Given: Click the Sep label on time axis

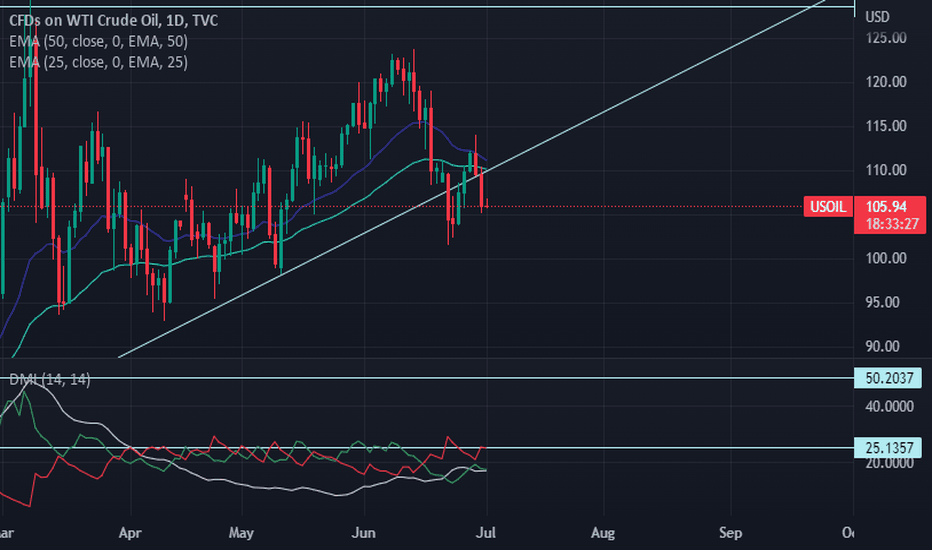Looking at the screenshot, I should point(731,533).
